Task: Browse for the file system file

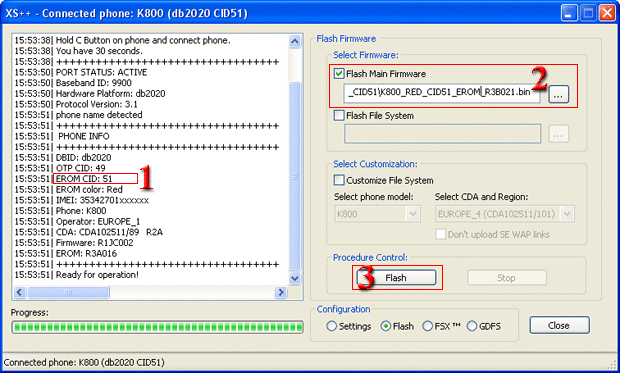Action: pyautogui.click(x=558, y=134)
